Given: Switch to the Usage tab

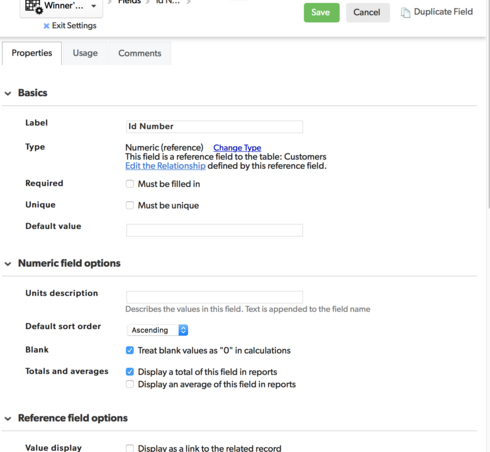Looking at the screenshot, I should [85, 53].
